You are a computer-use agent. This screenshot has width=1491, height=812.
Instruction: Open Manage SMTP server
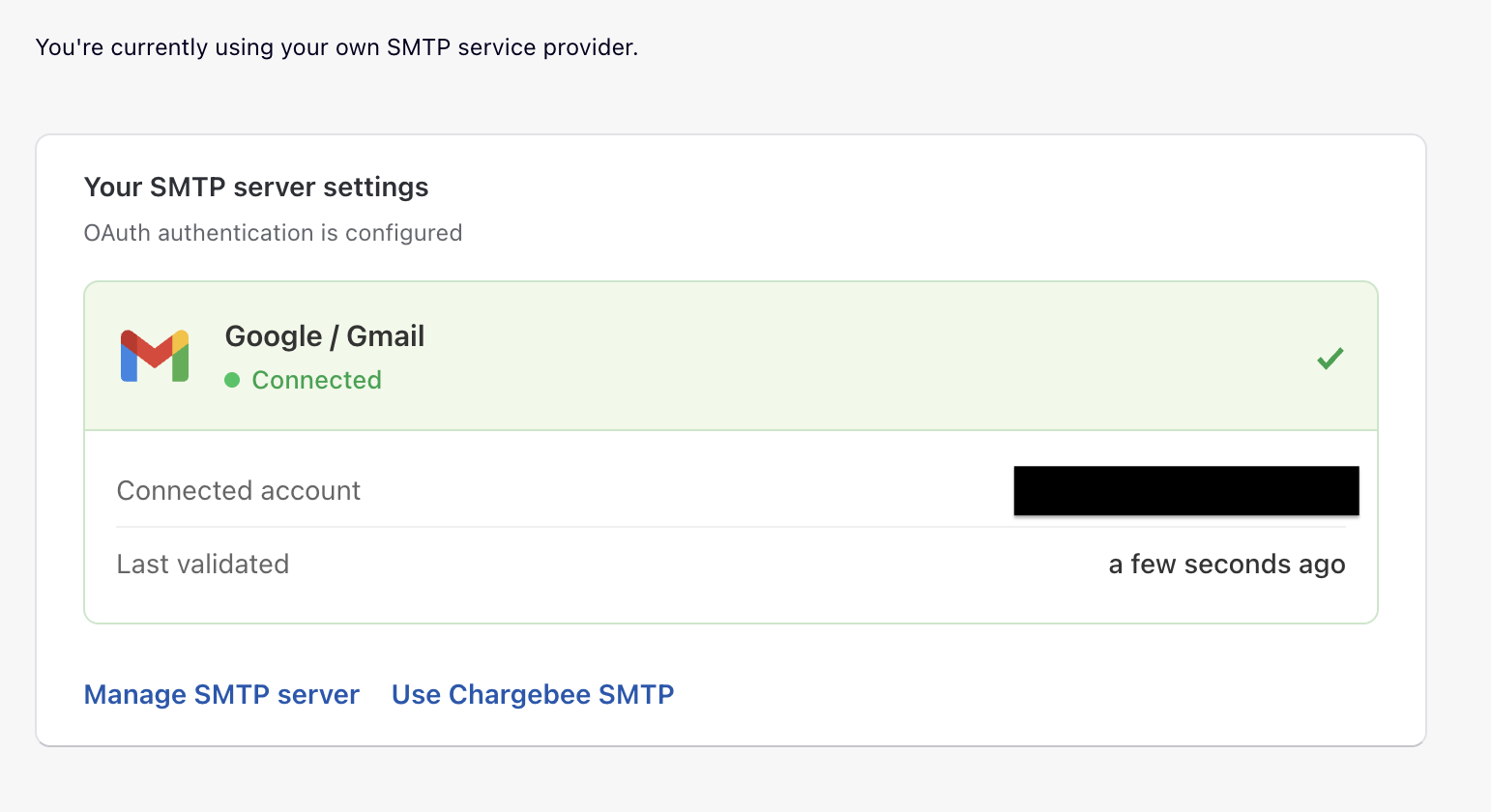tap(221, 694)
